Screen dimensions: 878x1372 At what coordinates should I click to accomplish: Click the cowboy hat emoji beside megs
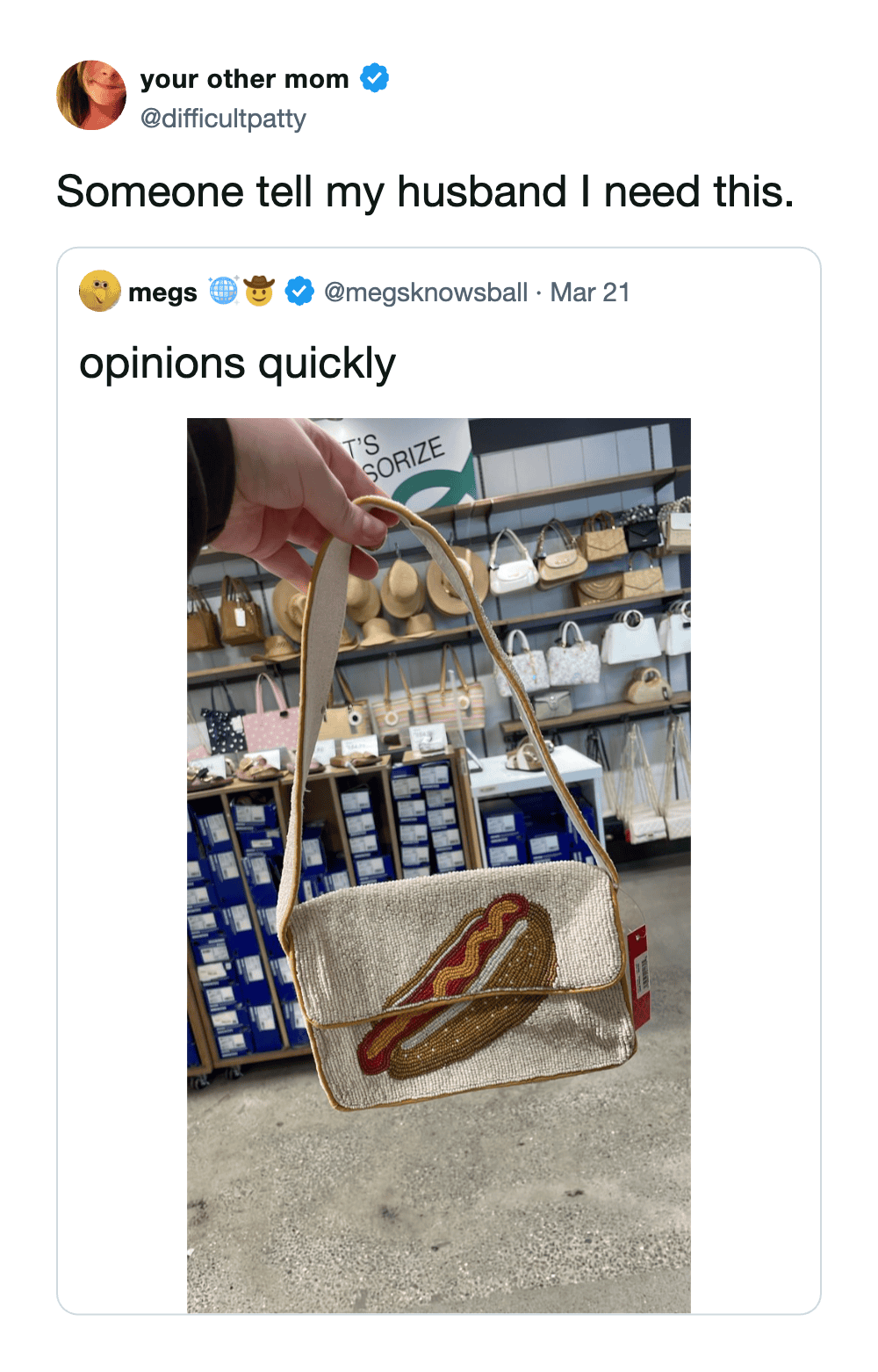tap(259, 290)
